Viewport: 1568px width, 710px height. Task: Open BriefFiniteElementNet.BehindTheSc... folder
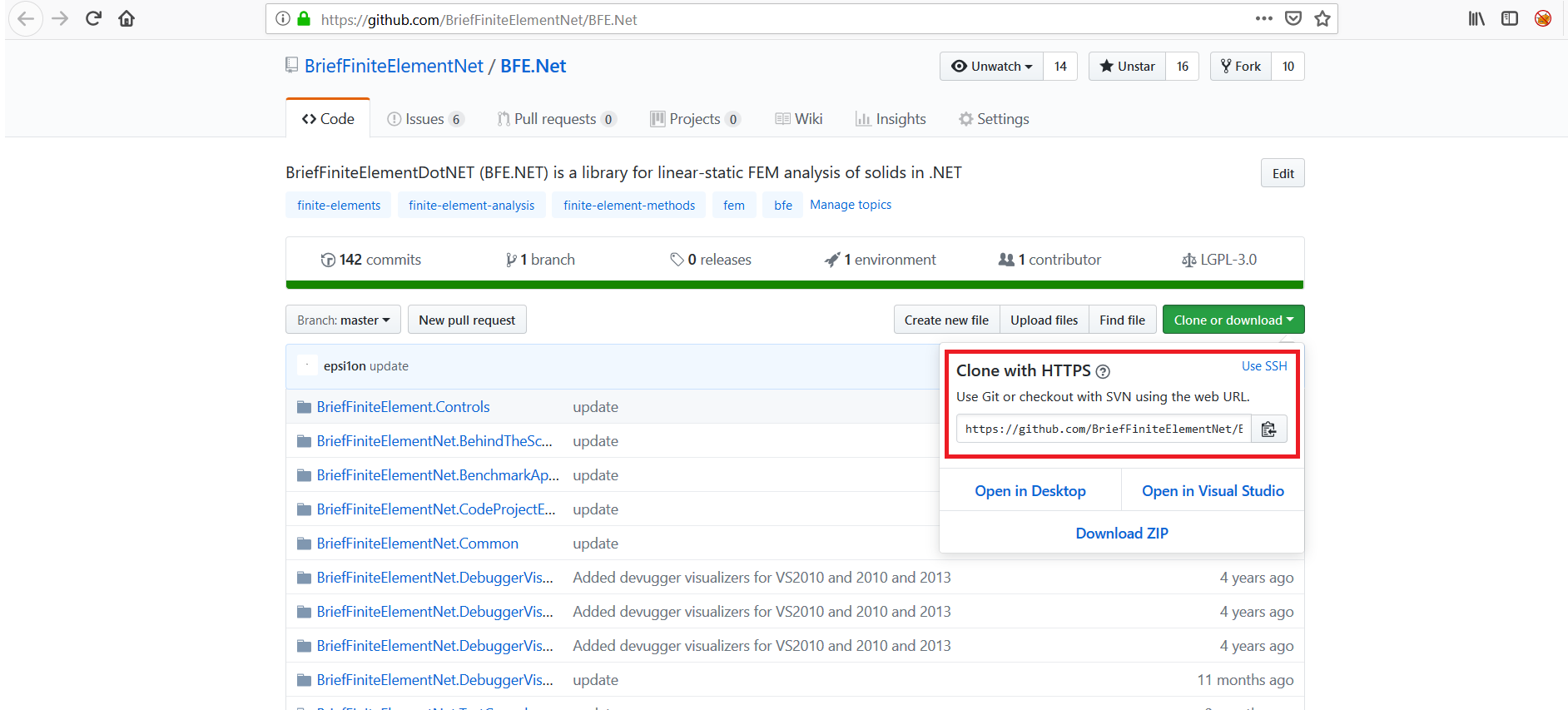pos(434,441)
